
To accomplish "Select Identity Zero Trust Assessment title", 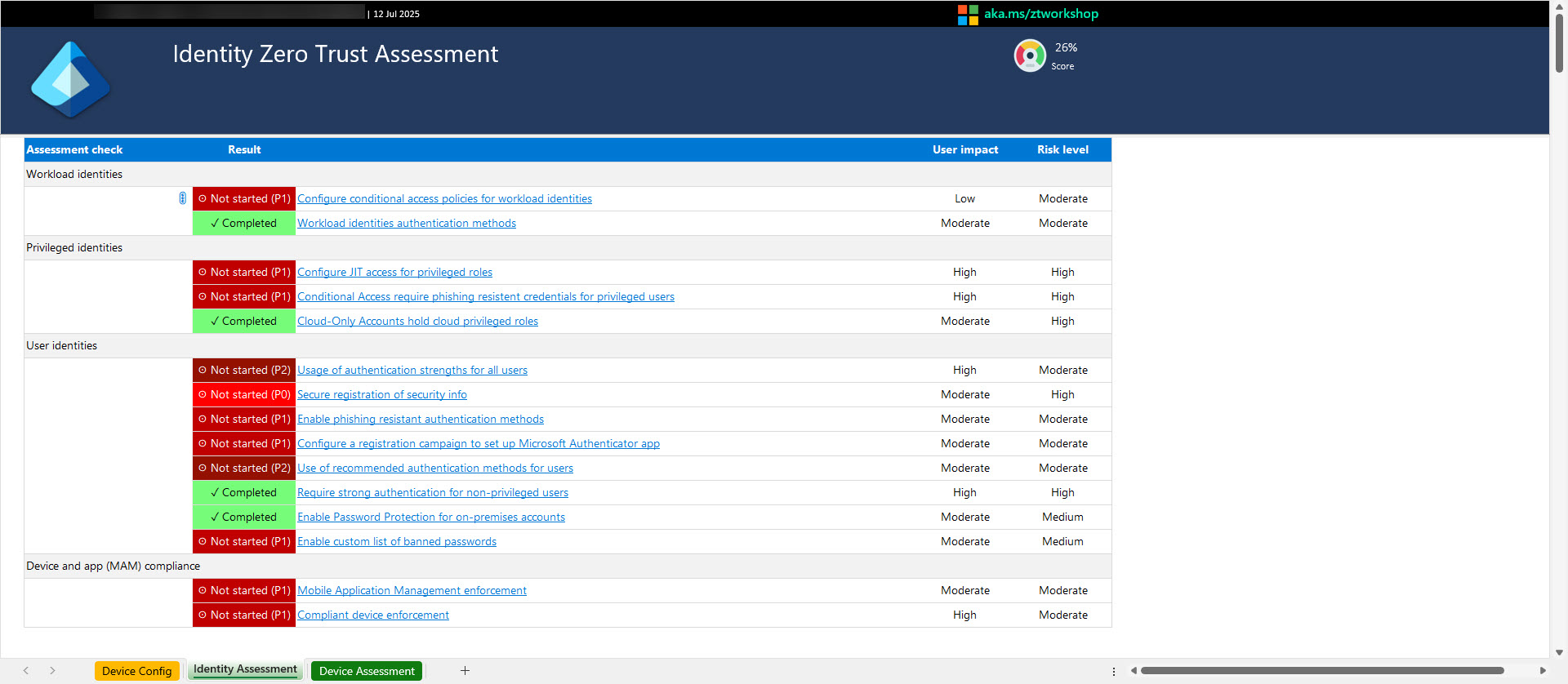I will [335, 54].
